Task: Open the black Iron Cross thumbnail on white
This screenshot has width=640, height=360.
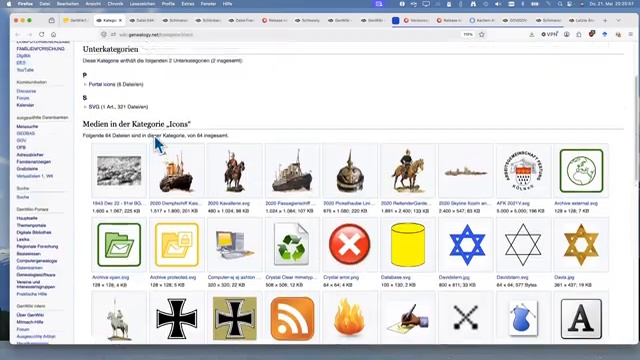Action: coord(177,318)
